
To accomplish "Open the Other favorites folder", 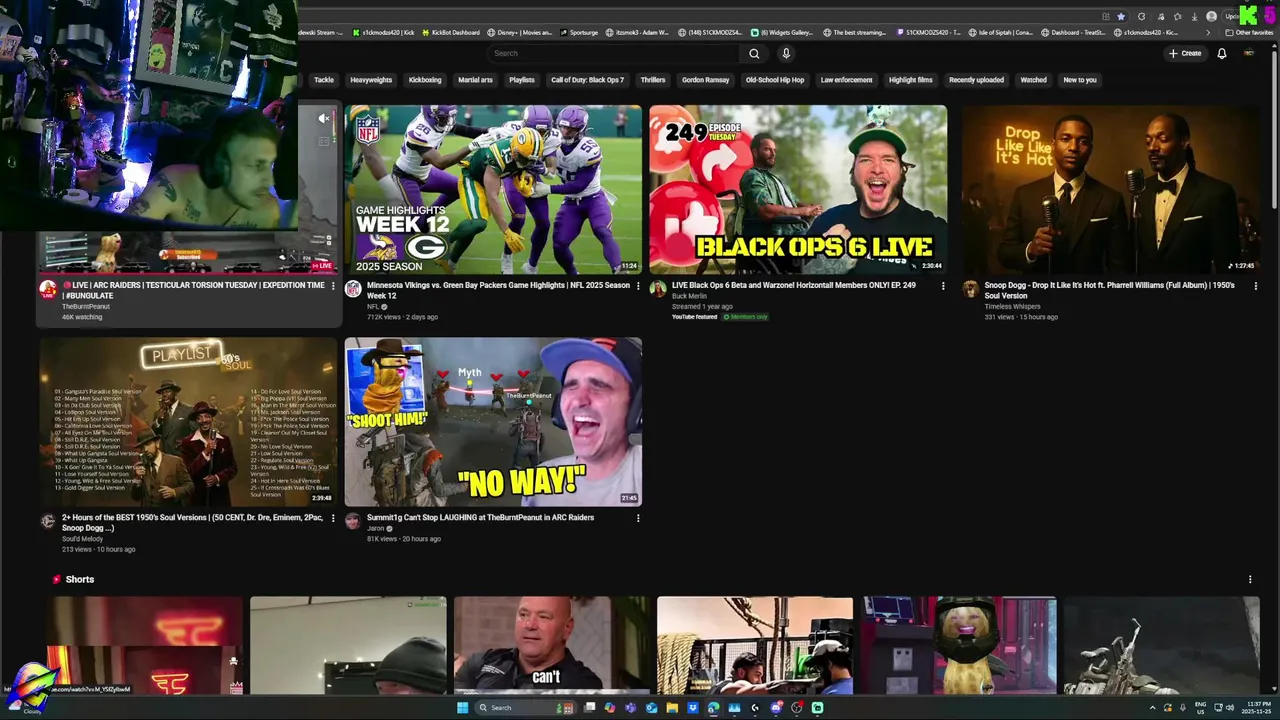I will tap(1249, 33).
